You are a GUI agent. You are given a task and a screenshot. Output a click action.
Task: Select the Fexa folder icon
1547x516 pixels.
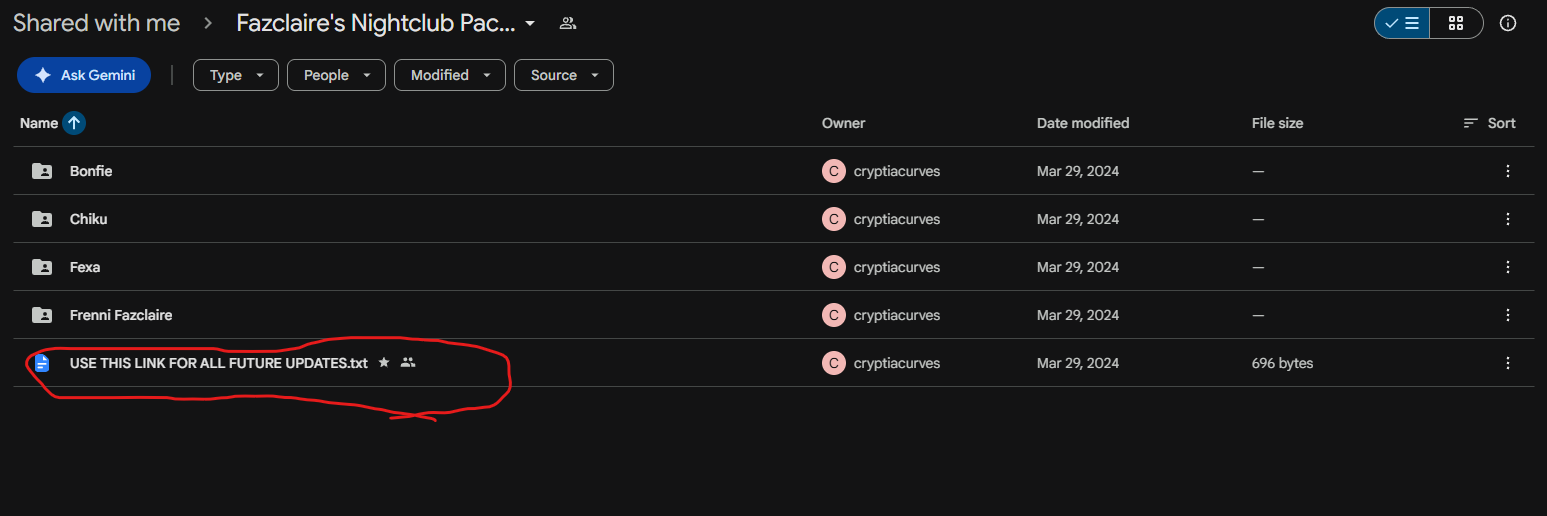point(42,267)
